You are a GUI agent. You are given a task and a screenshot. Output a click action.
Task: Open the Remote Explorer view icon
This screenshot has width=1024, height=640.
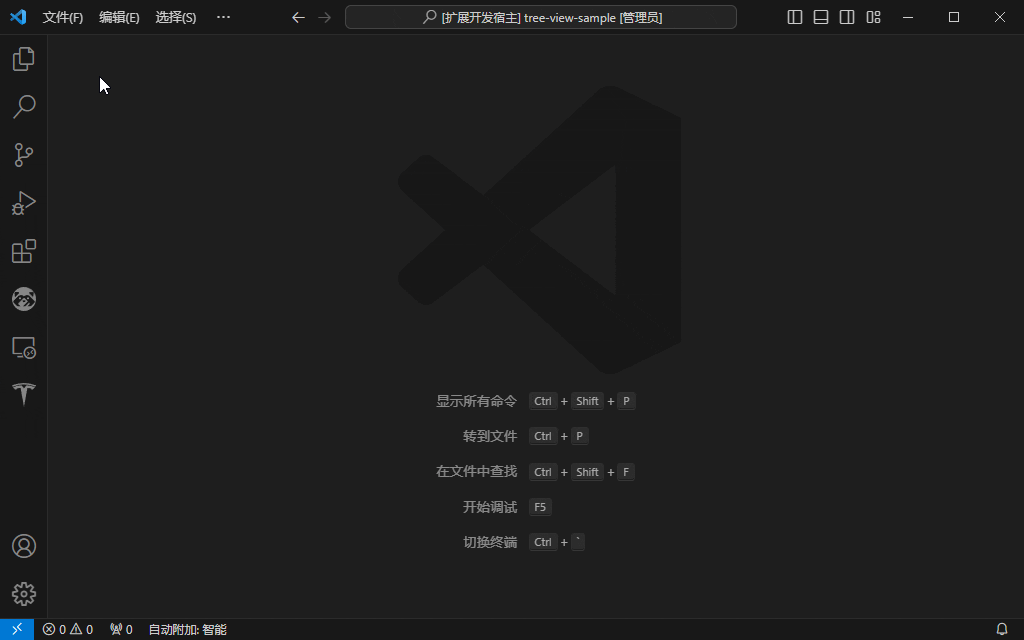point(23,347)
